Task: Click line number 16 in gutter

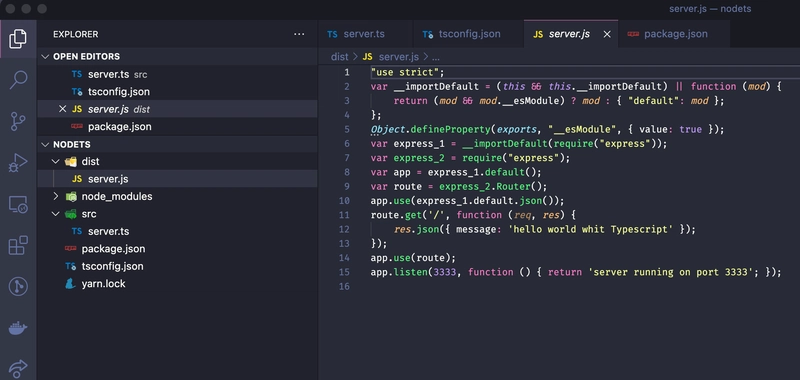Action: coord(344,287)
